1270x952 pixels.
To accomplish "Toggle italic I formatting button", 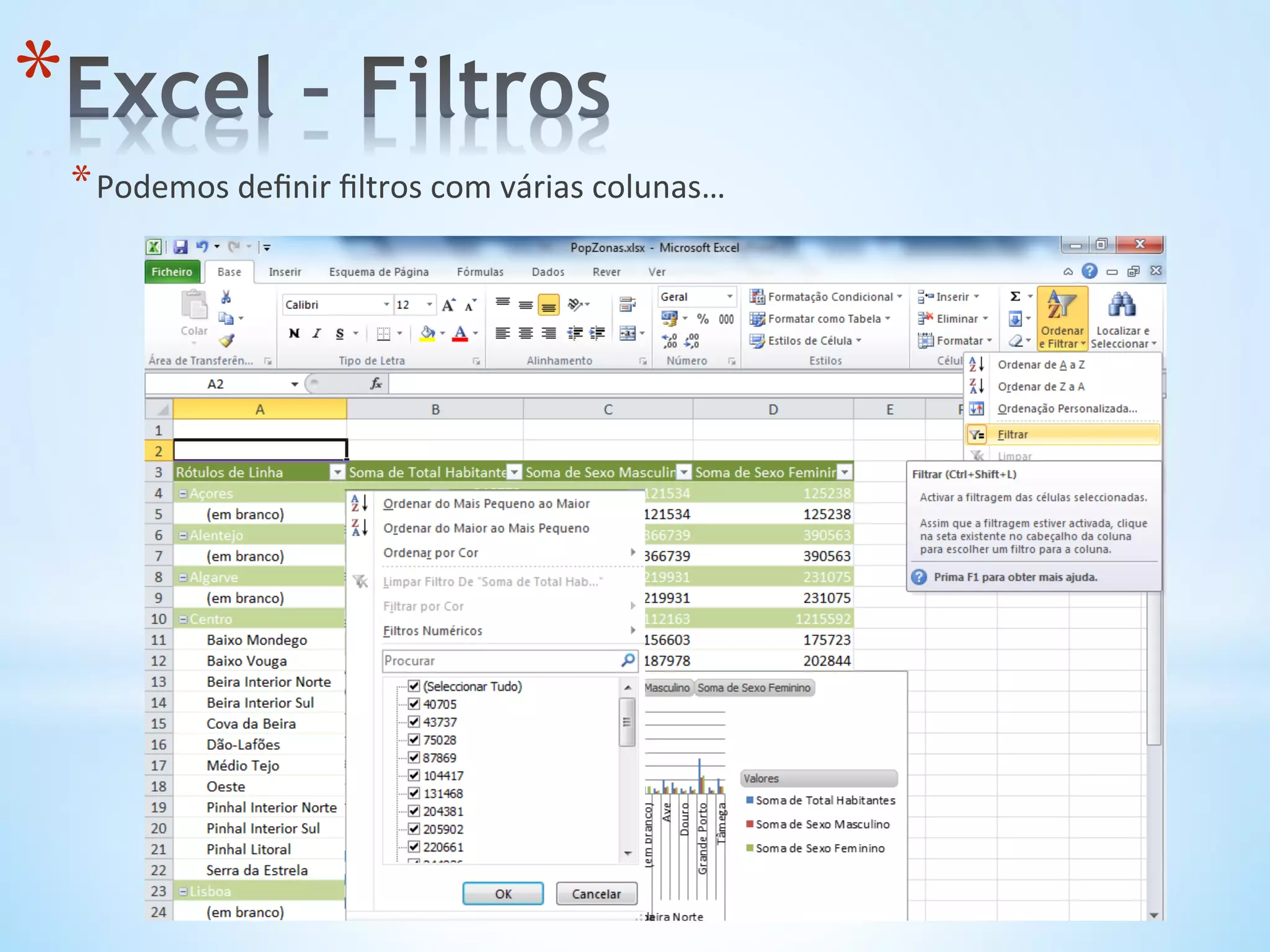I will click(317, 333).
